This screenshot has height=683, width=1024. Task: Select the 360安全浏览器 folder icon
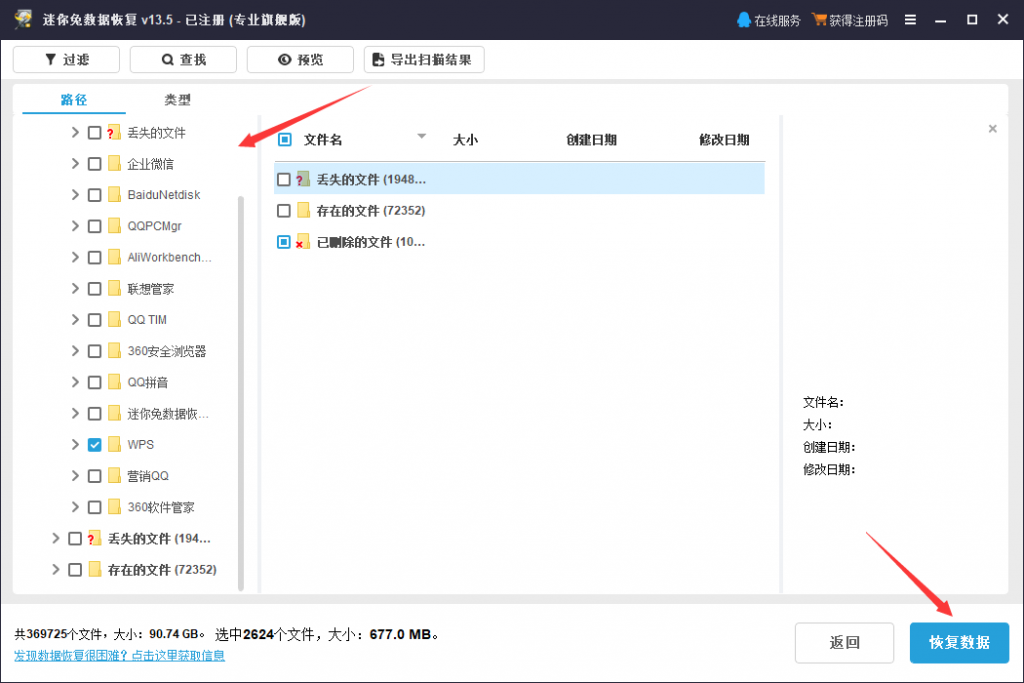click(x=114, y=350)
